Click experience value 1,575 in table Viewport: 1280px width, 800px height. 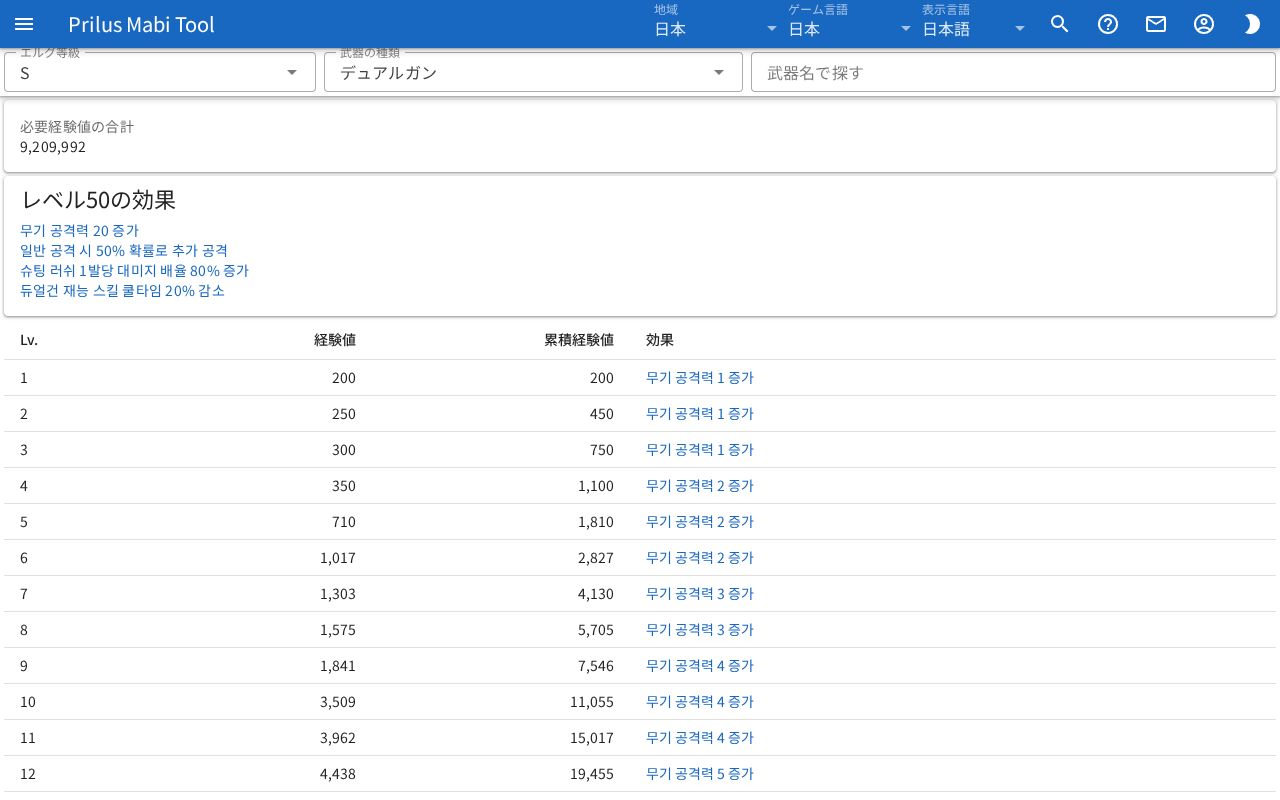[338, 630]
